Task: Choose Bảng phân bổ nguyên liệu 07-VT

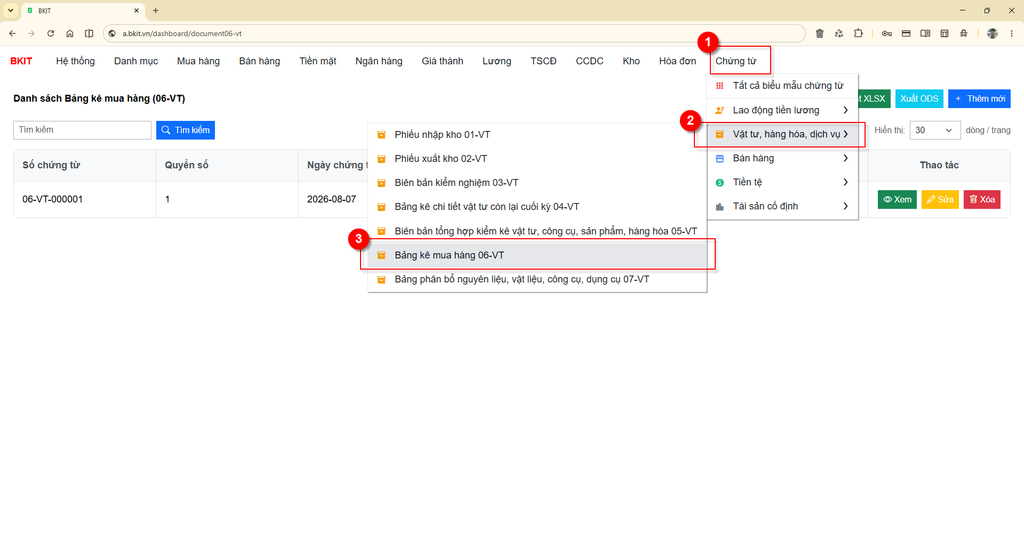Action: 537,280
